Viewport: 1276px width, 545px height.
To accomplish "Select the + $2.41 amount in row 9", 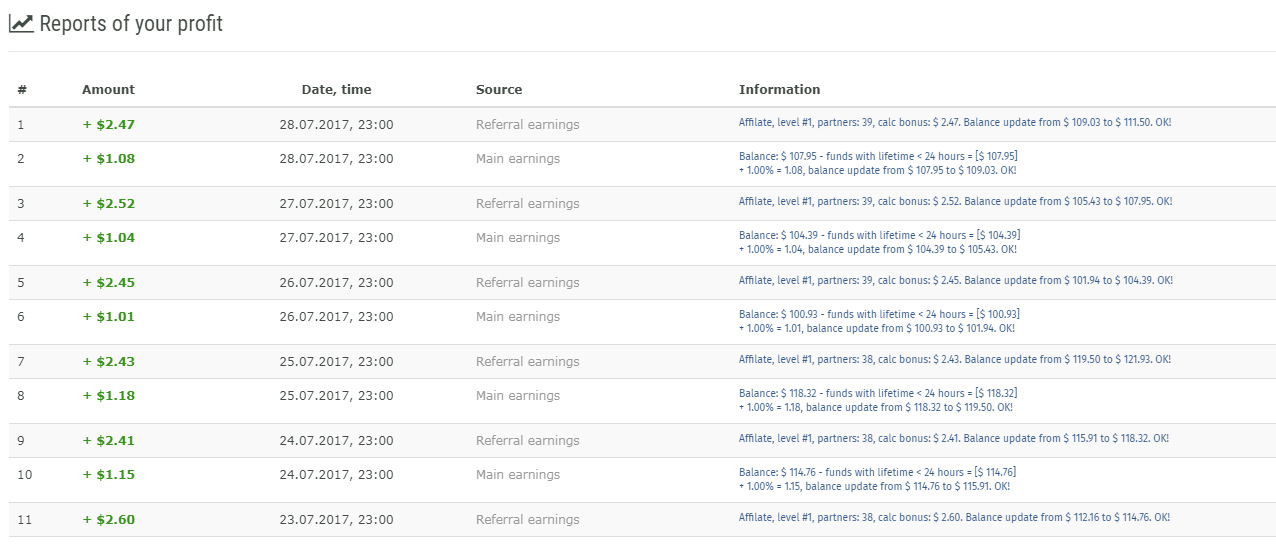I will tap(108, 441).
